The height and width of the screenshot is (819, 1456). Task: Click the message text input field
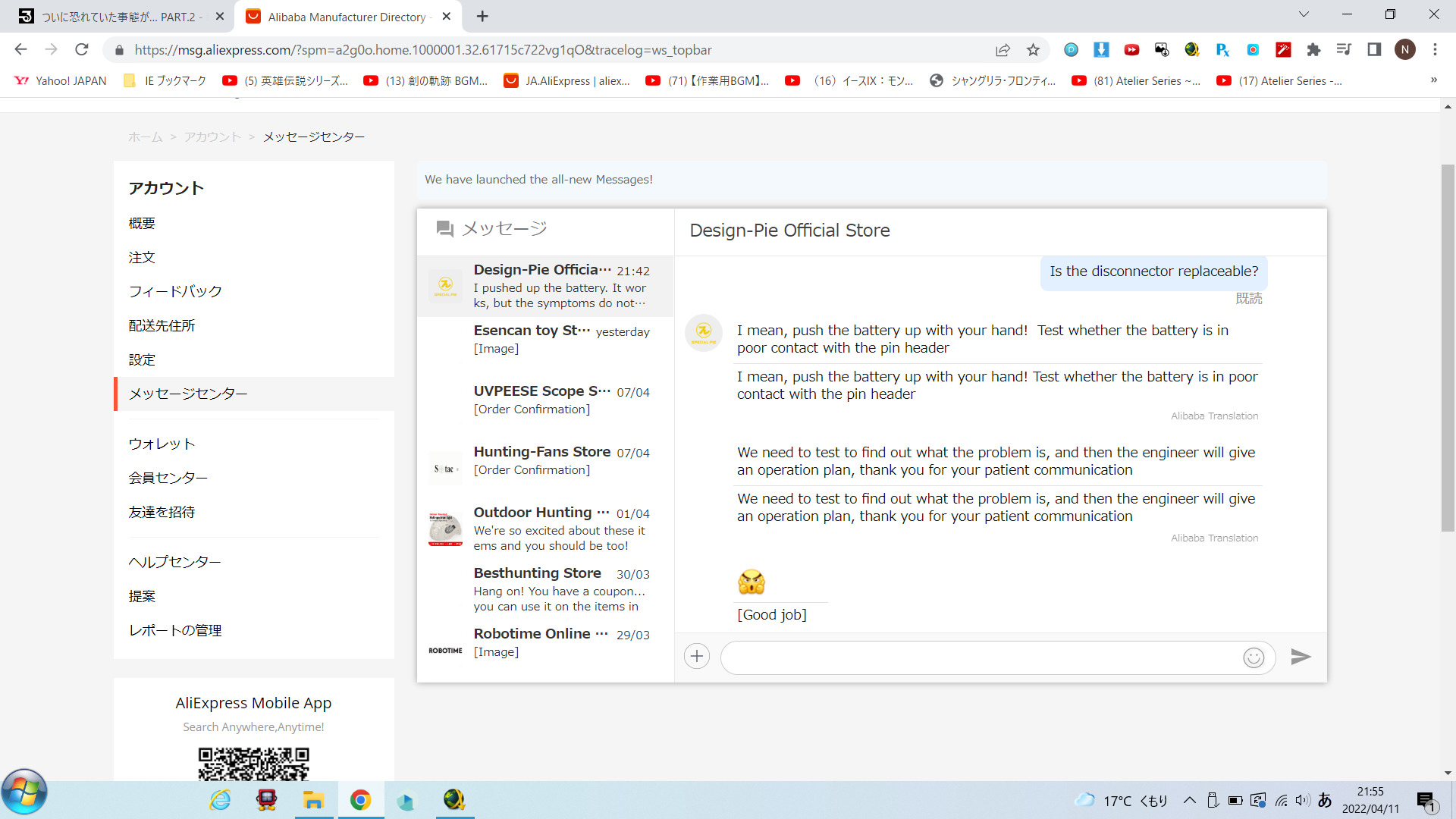(978, 657)
